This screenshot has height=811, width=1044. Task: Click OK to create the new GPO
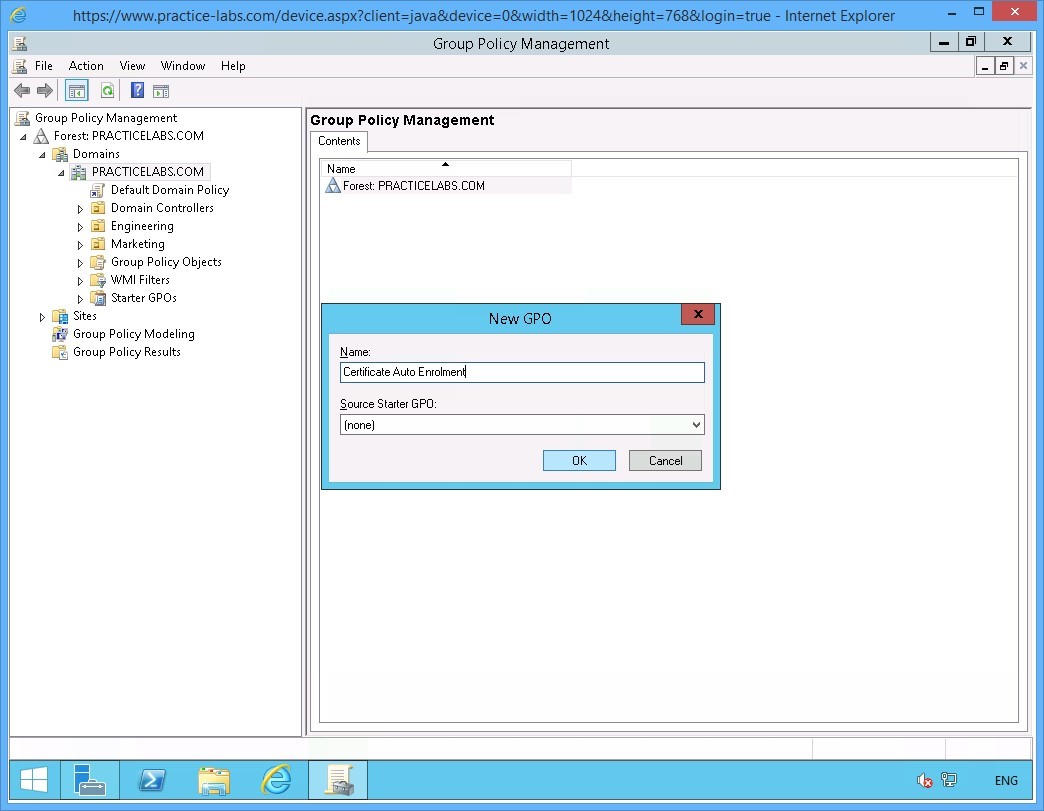tap(579, 460)
